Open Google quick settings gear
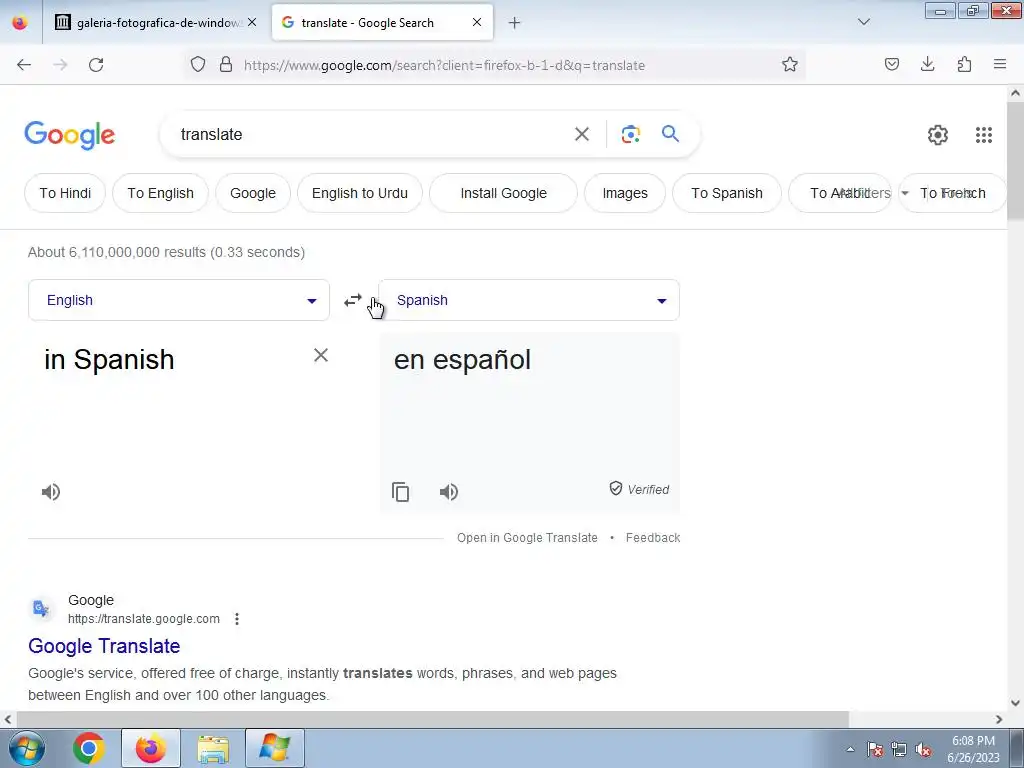Image resolution: width=1024 pixels, height=768 pixels. click(x=938, y=135)
